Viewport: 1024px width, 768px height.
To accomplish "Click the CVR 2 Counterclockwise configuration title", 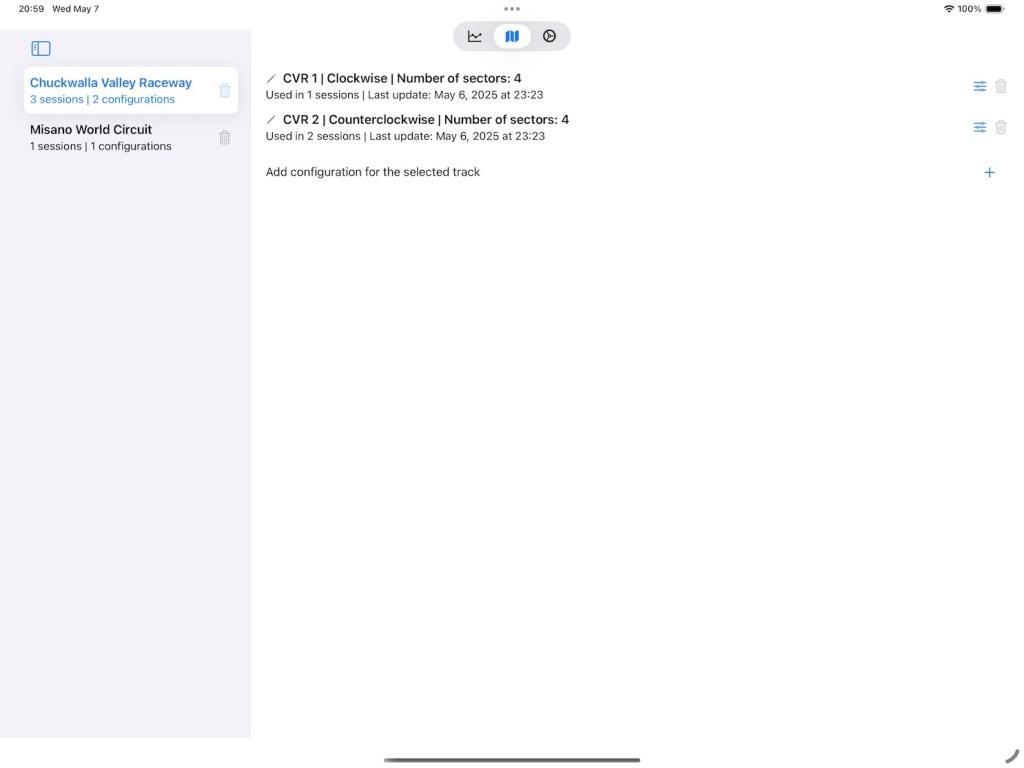I will pyautogui.click(x=426, y=120).
